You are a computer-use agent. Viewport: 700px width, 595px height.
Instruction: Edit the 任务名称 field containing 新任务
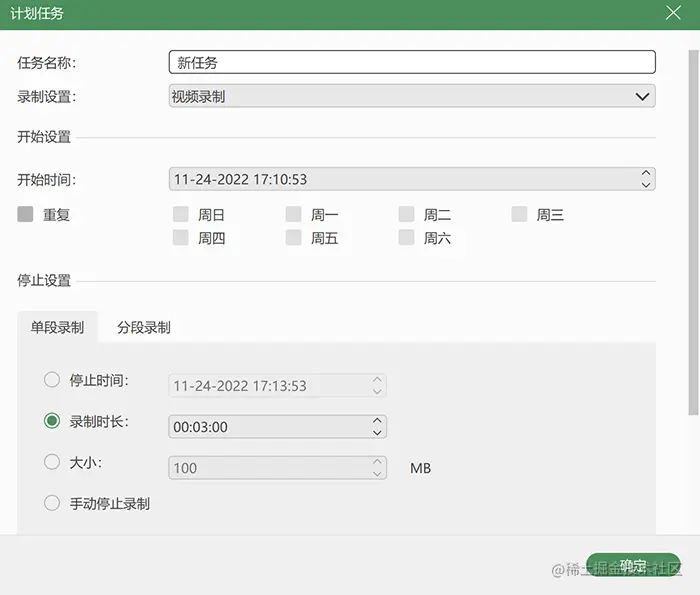pyautogui.click(x=412, y=62)
